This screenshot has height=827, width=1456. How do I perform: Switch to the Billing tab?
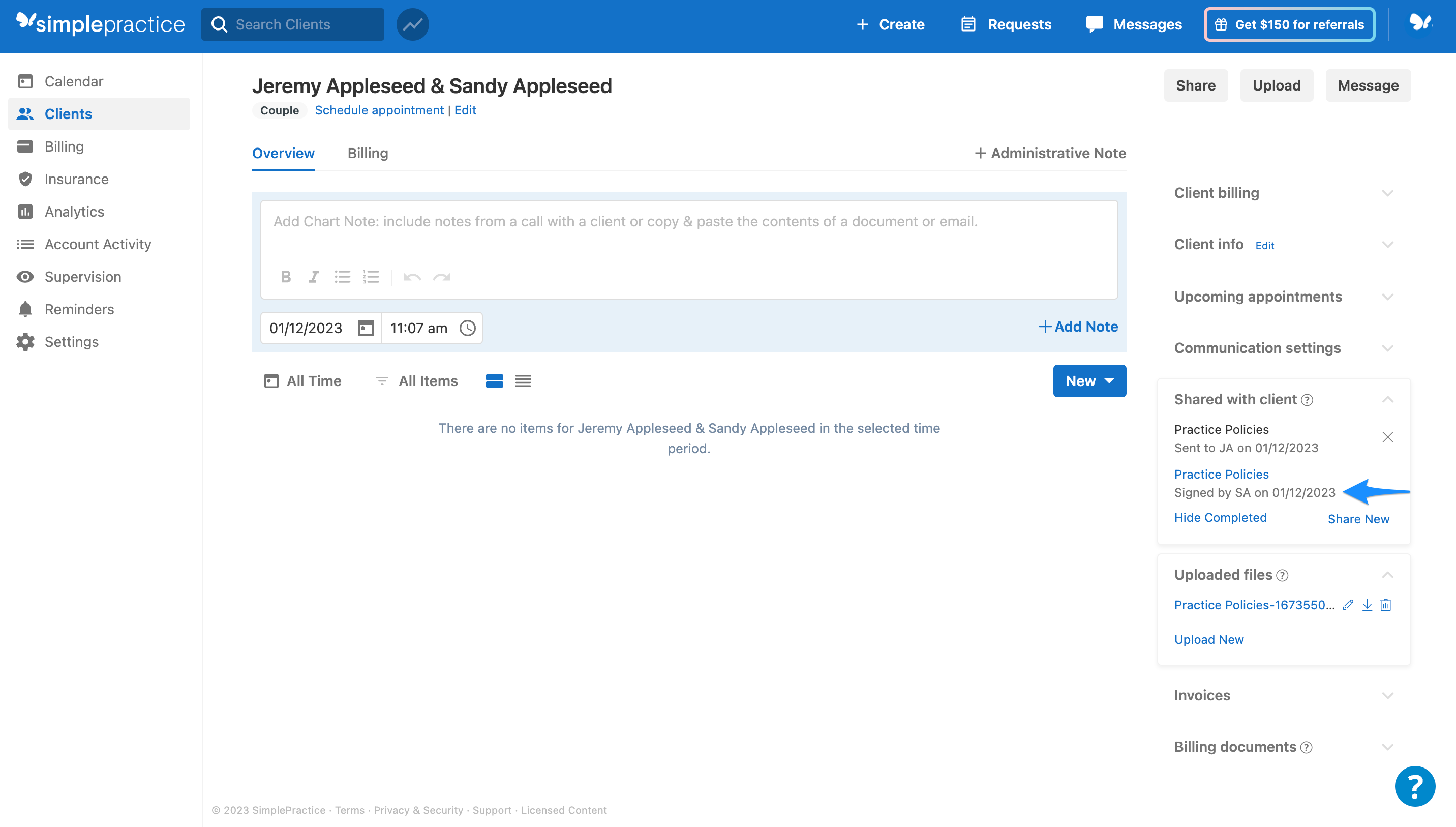coord(367,154)
